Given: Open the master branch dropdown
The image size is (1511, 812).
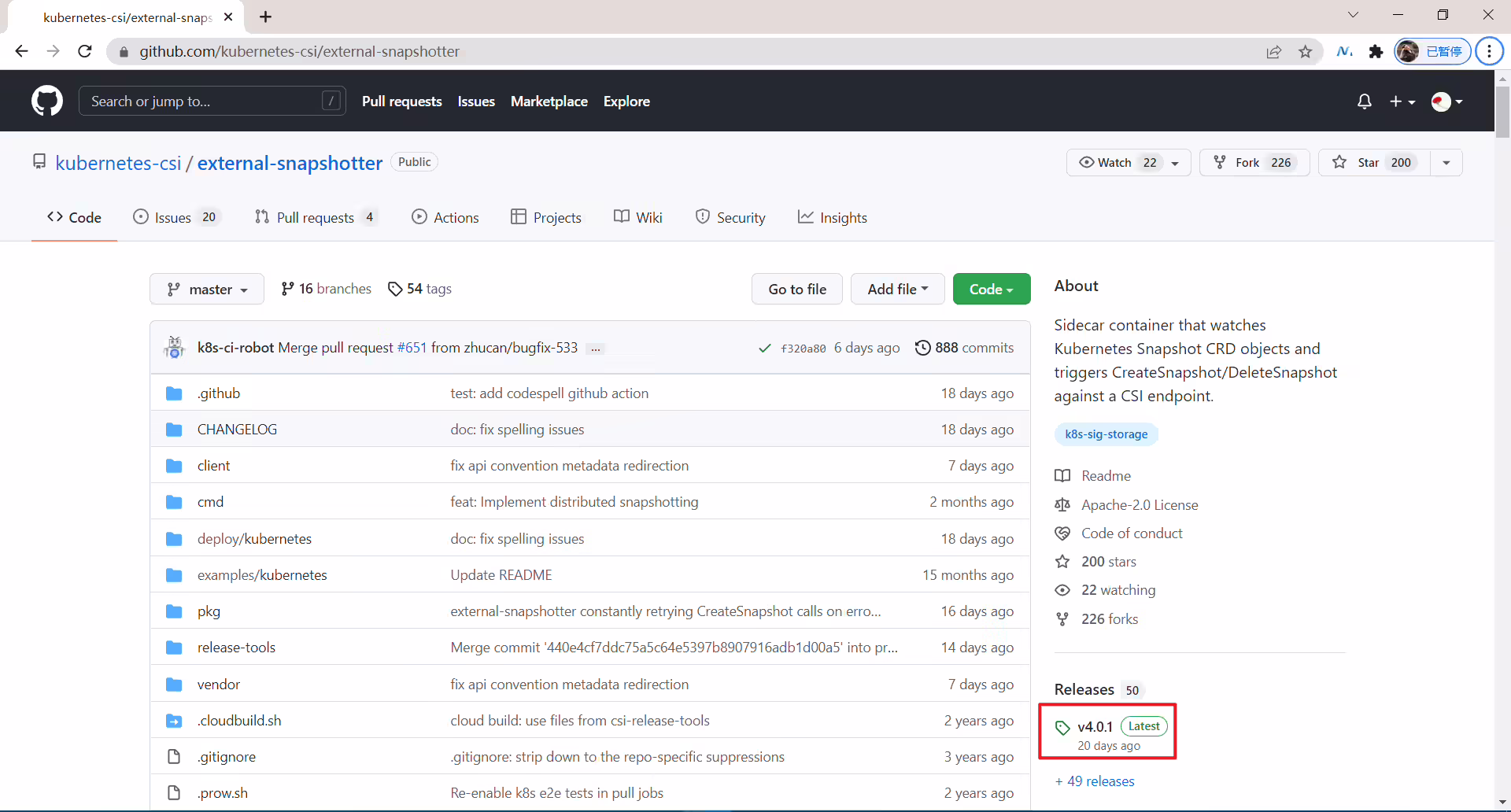Looking at the screenshot, I should 207,290.
